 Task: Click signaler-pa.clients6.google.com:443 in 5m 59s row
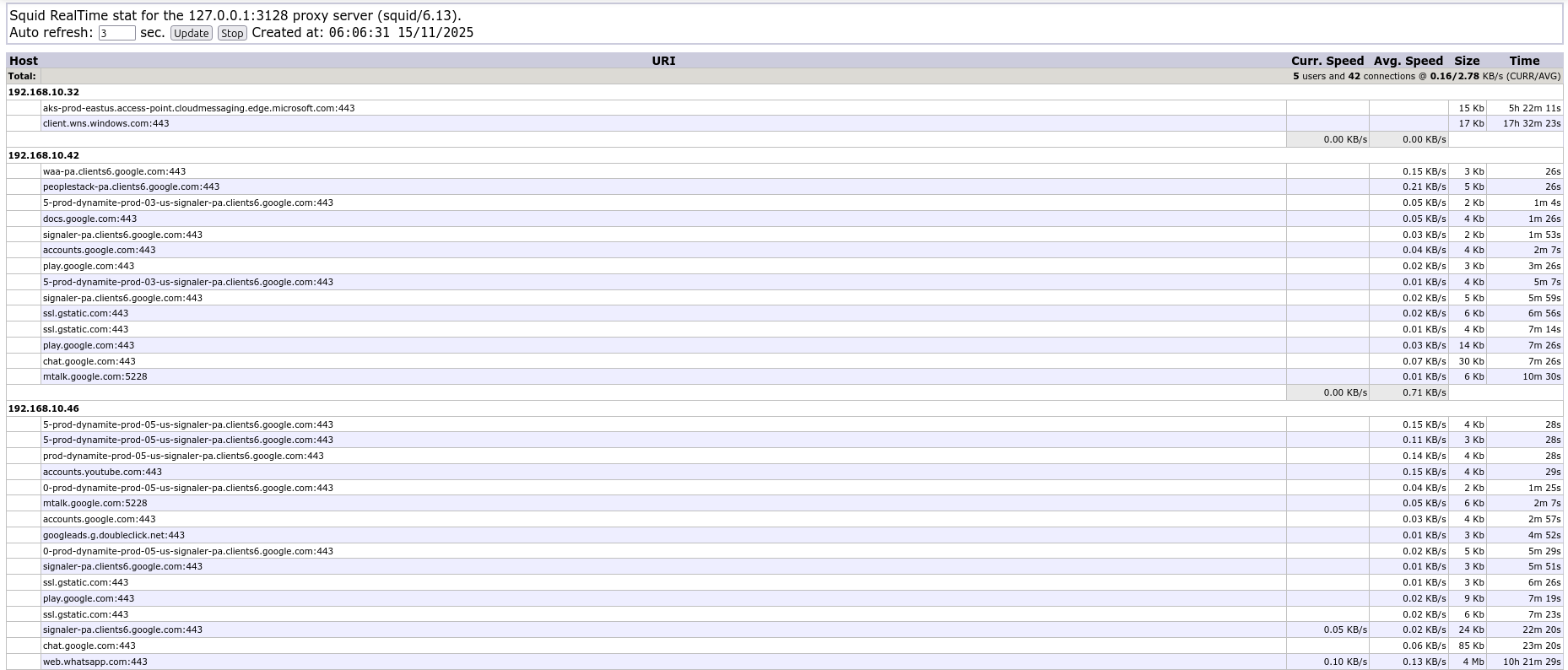tap(122, 298)
